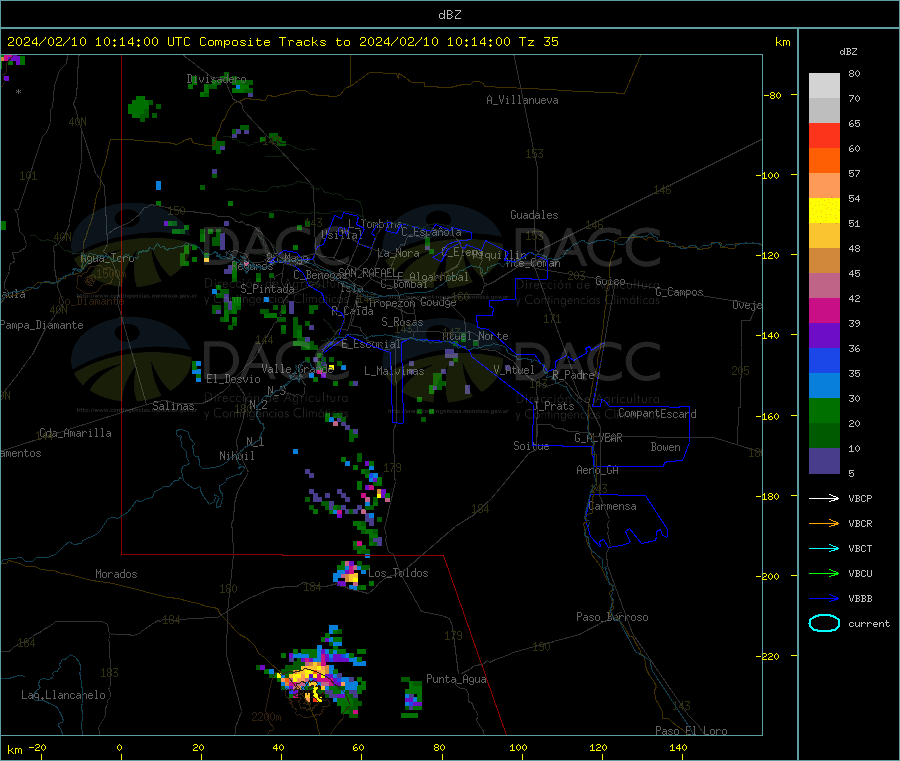
Task: Click the white VBCP arrow legend icon
Action: (824, 498)
